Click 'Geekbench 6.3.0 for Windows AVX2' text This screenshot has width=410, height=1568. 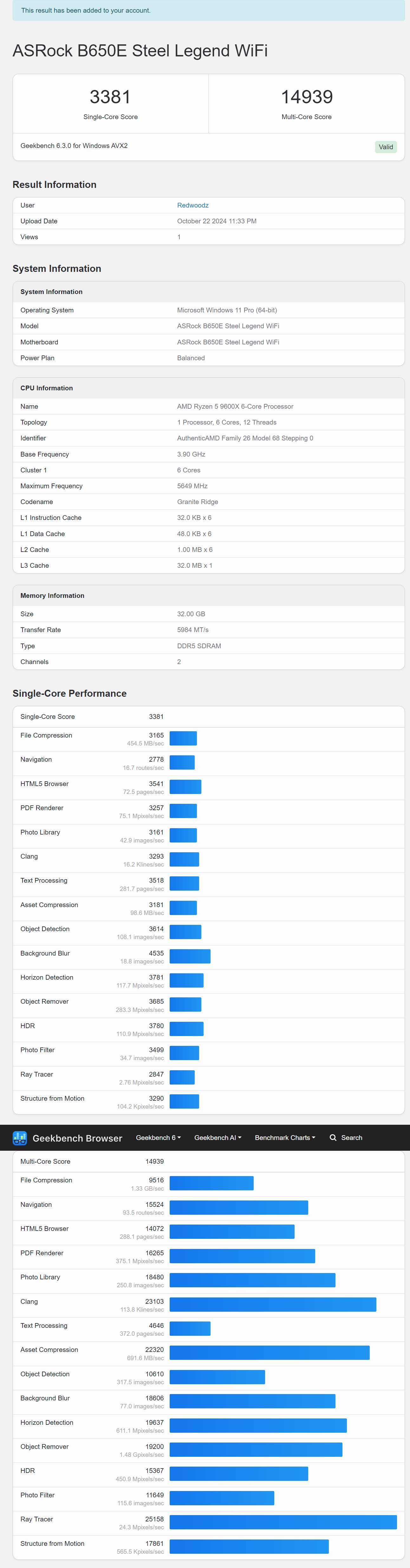click(74, 146)
